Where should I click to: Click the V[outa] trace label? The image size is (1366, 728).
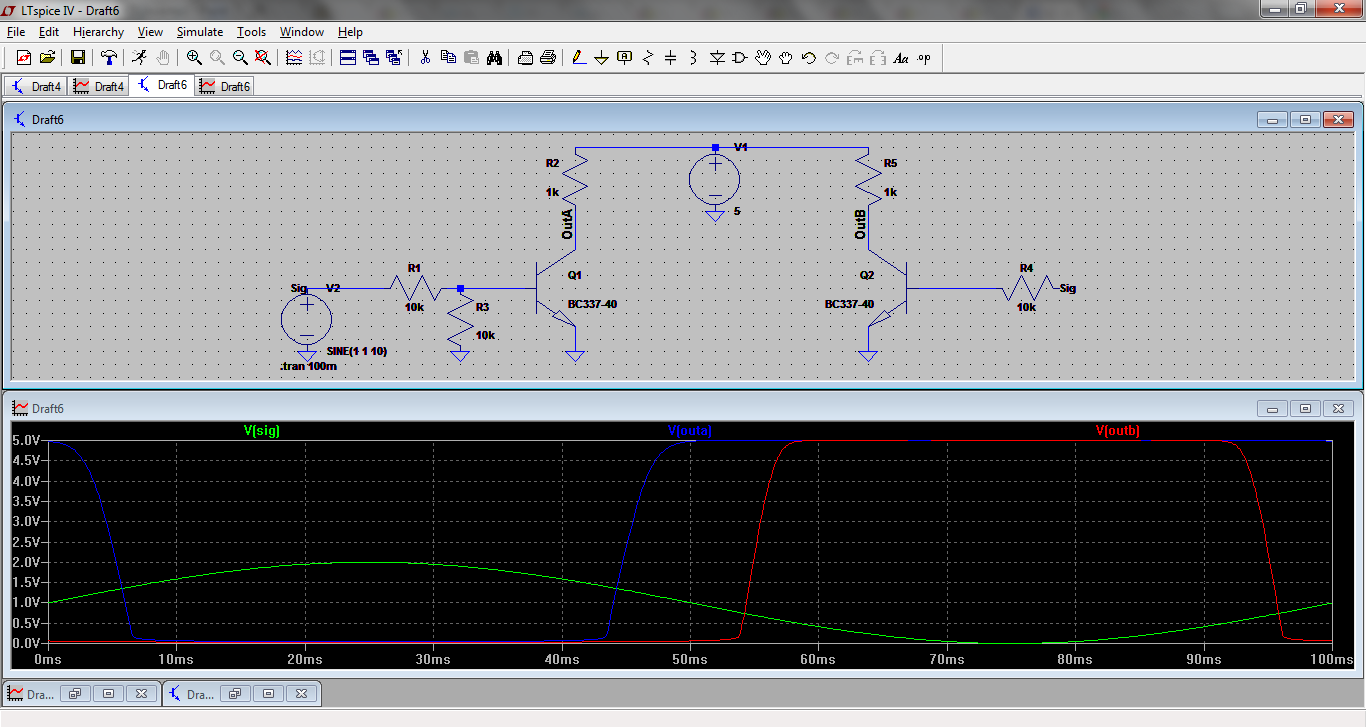(x=690, y=431)
